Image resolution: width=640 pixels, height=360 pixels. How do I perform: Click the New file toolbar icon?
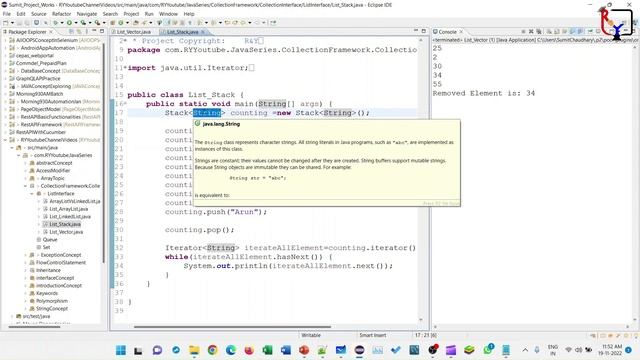point(5,22)
